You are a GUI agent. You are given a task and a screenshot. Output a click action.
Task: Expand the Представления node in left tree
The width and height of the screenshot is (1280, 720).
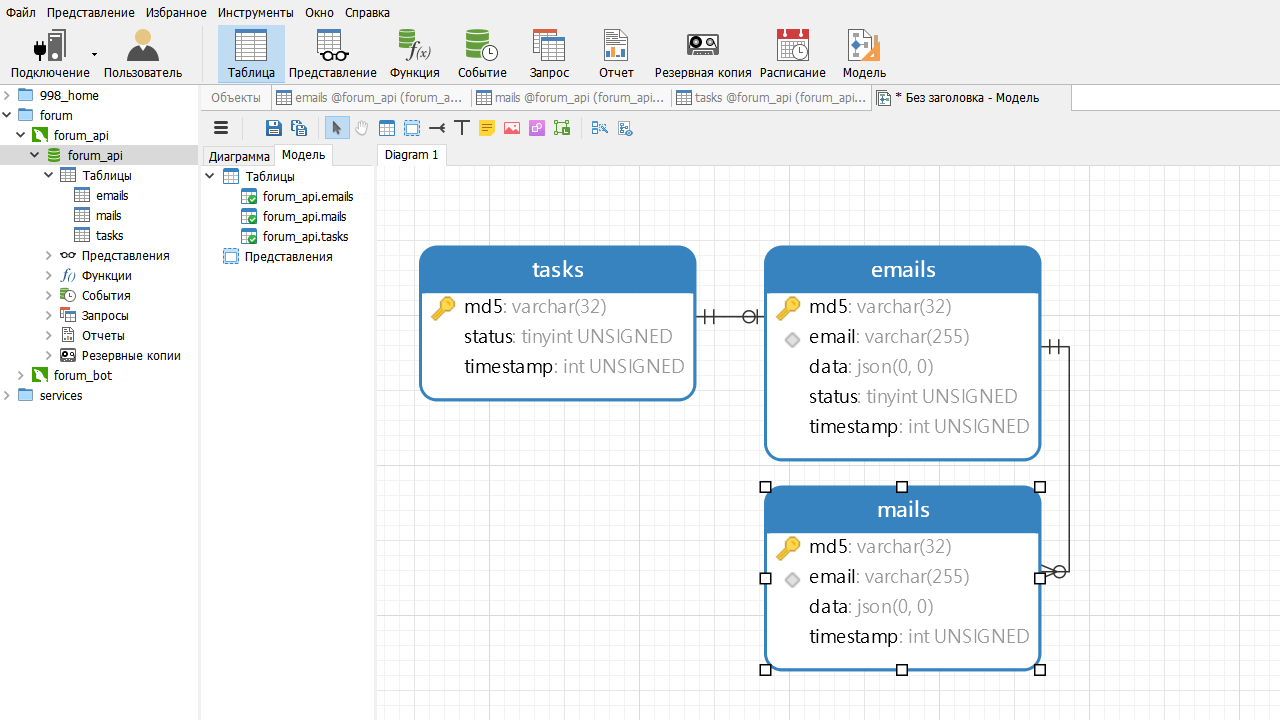click(49, 255)
